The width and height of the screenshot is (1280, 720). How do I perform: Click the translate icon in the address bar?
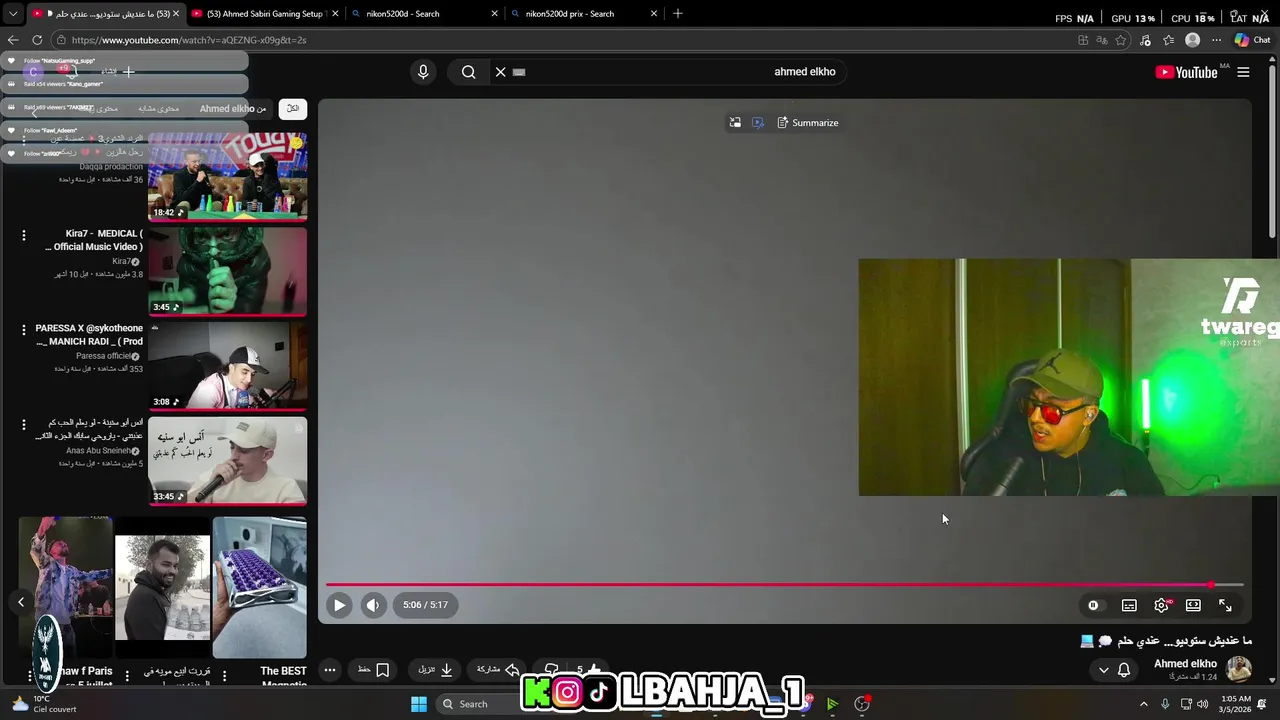(1102, 40)
